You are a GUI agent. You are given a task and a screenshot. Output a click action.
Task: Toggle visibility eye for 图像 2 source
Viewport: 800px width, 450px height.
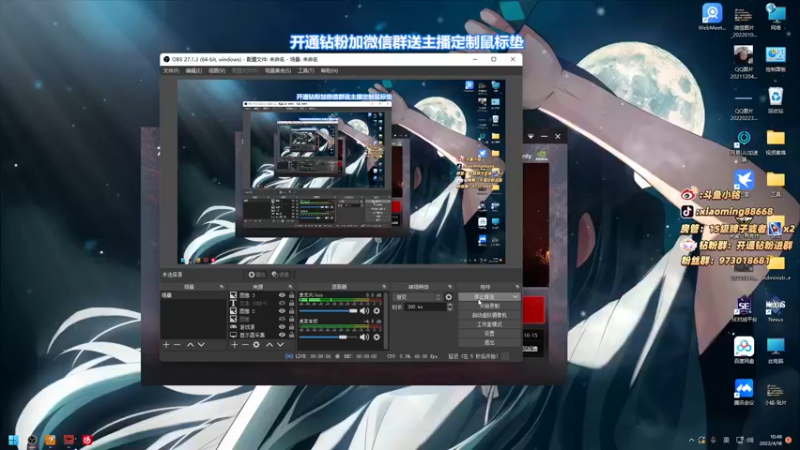tap(282, 311)
